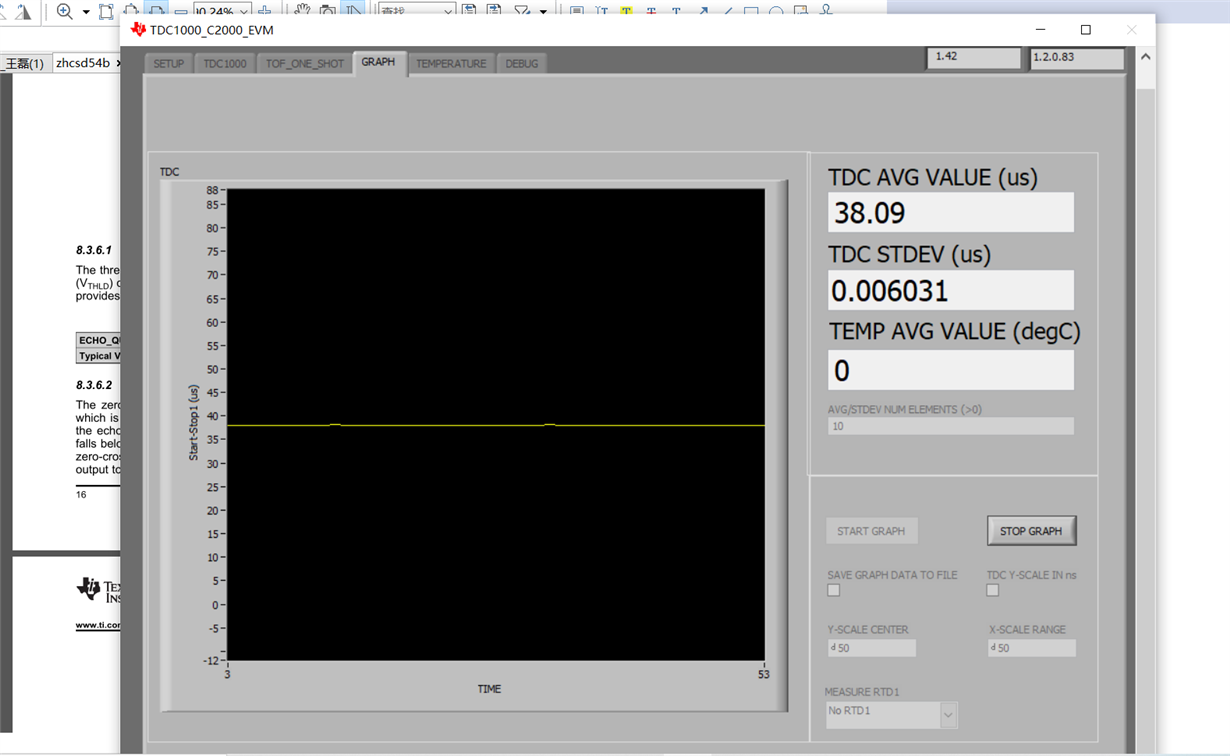Click the flip icon at toolbar's left end
Viewport: 1230px width, 756px height.
[23, 11]
